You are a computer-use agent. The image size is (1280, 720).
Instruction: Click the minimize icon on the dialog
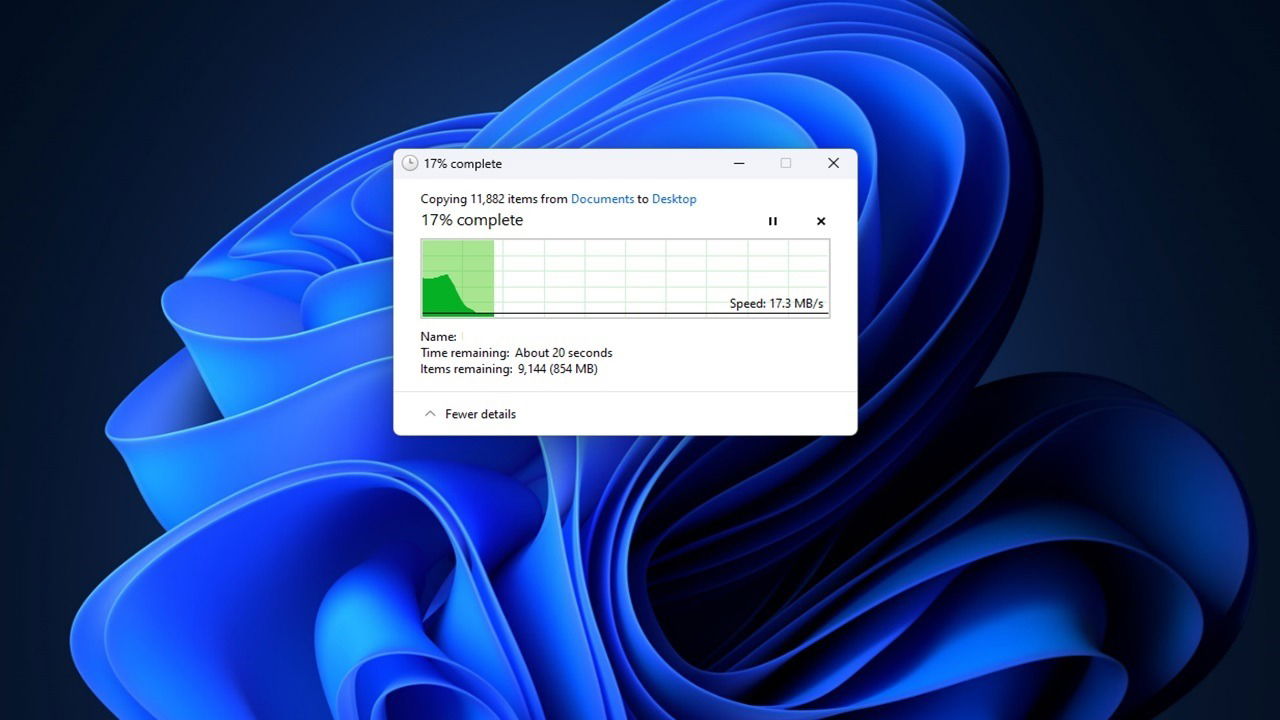click(x=738, y=162)
